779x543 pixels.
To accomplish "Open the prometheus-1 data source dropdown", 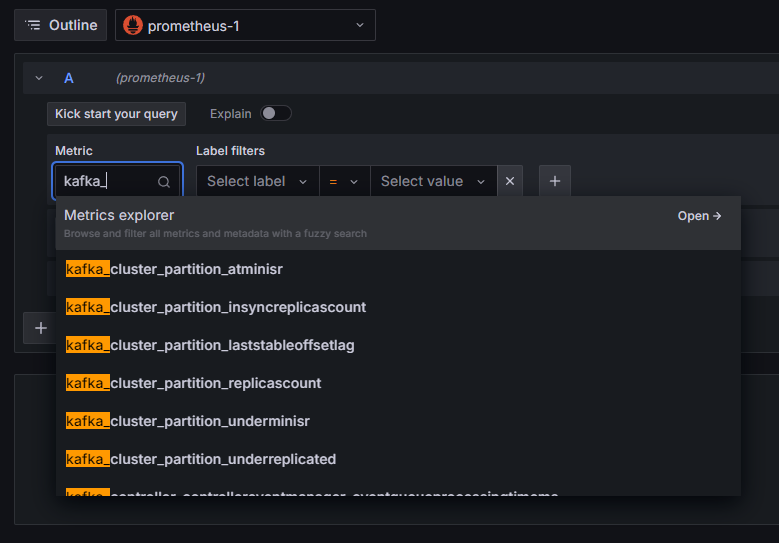I will 246,25.
